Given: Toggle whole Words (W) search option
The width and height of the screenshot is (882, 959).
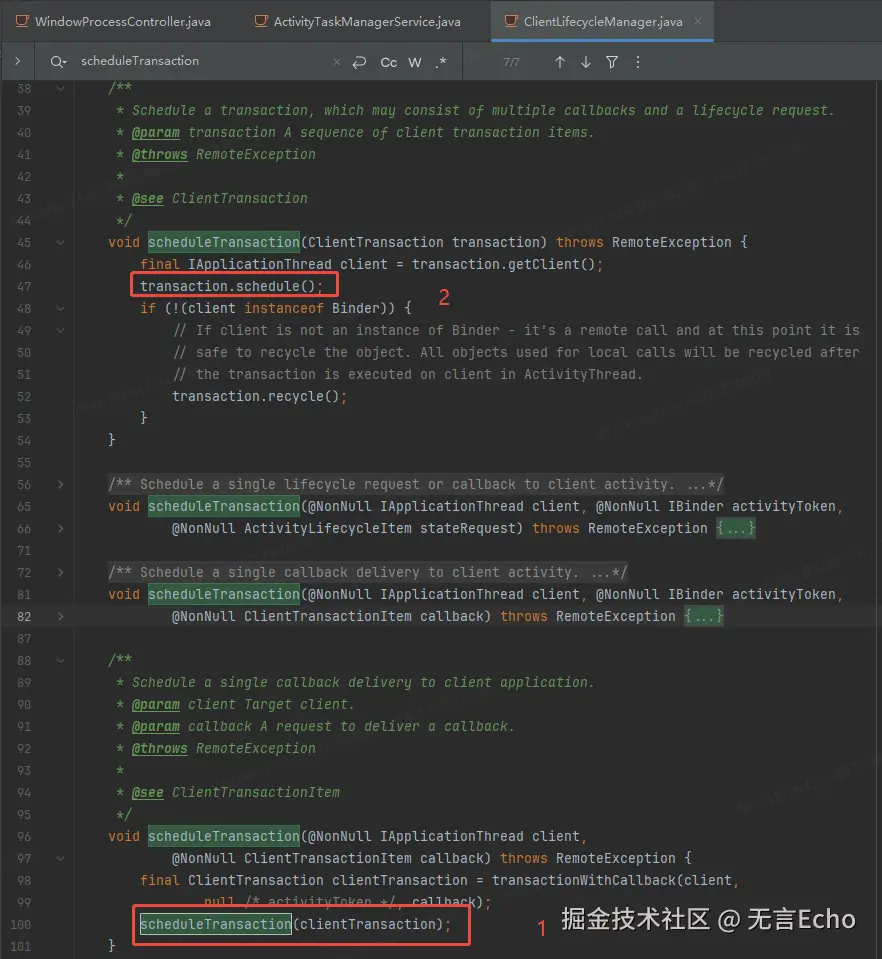Looking at the screenshot, I should pos(415,62).
